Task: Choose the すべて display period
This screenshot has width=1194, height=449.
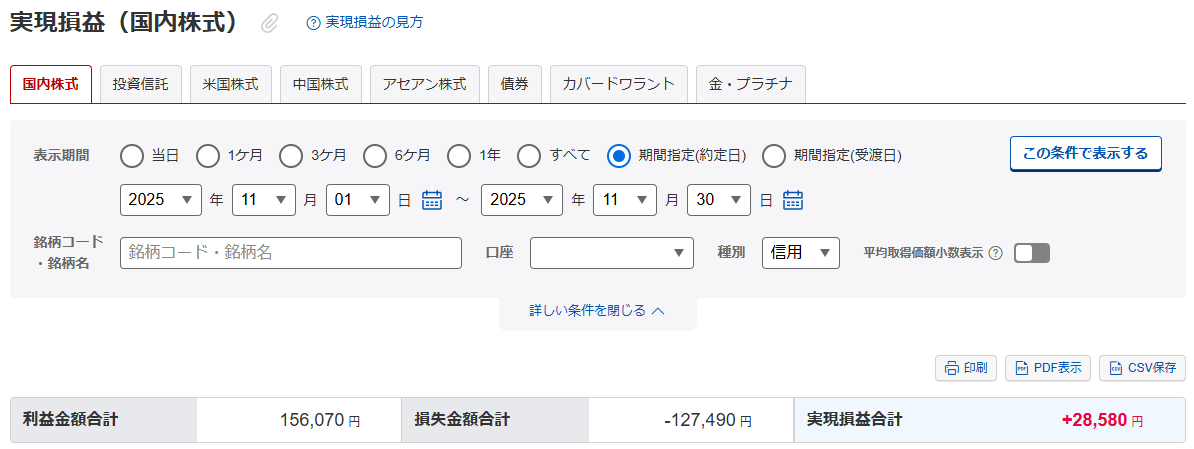Action: pos(529,155)
